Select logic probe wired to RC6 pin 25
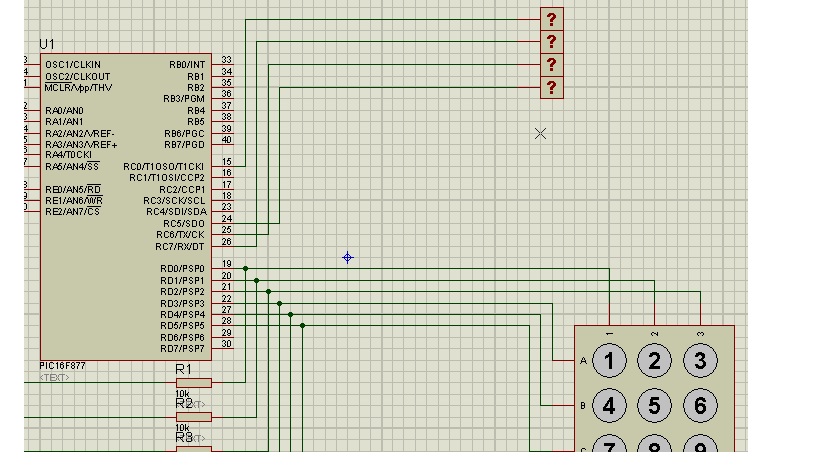Screen dimensions: 819x466 click(x=552, y=65)
